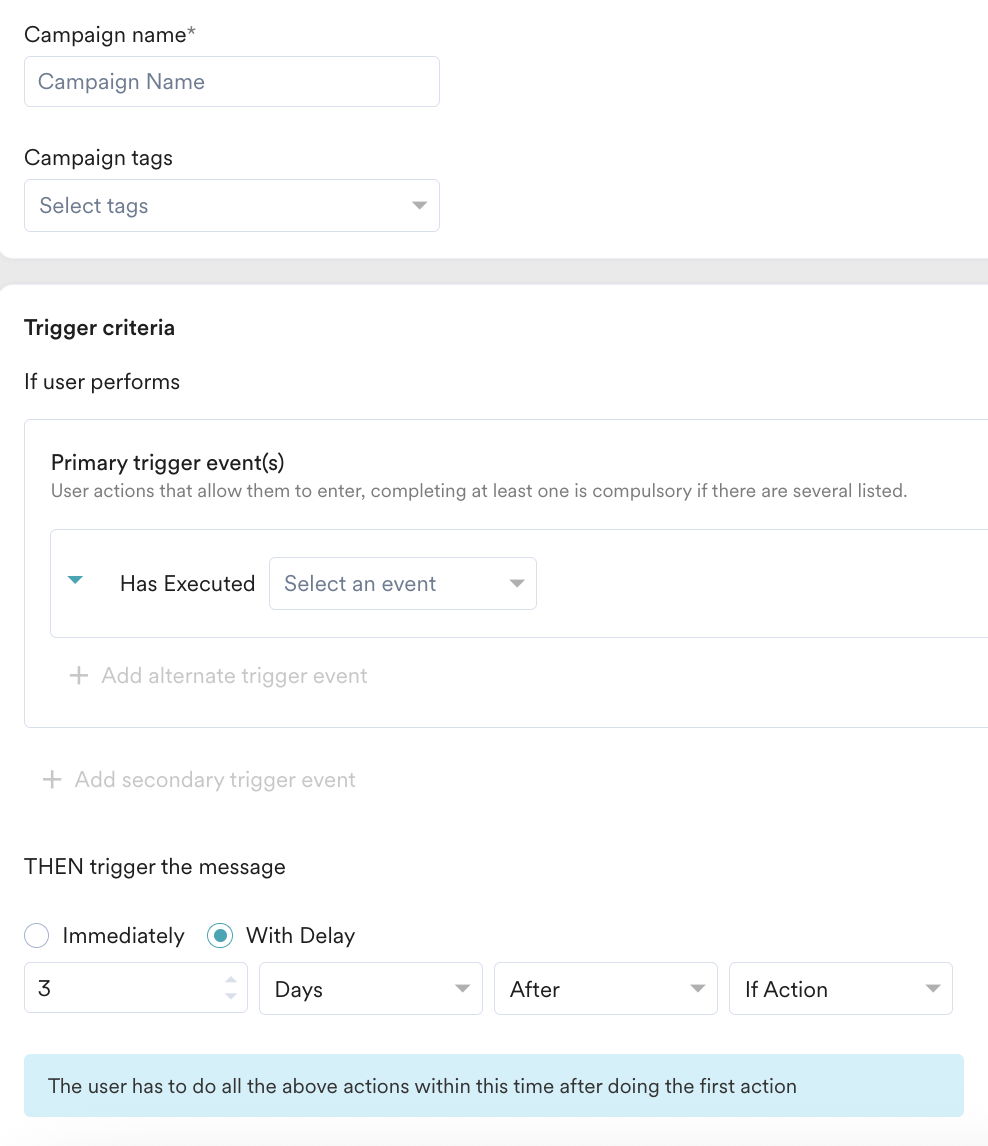Click the Days dropdown caret icon
The image size is (988, 1146).
pyautogui.click(x=463, y=988)
